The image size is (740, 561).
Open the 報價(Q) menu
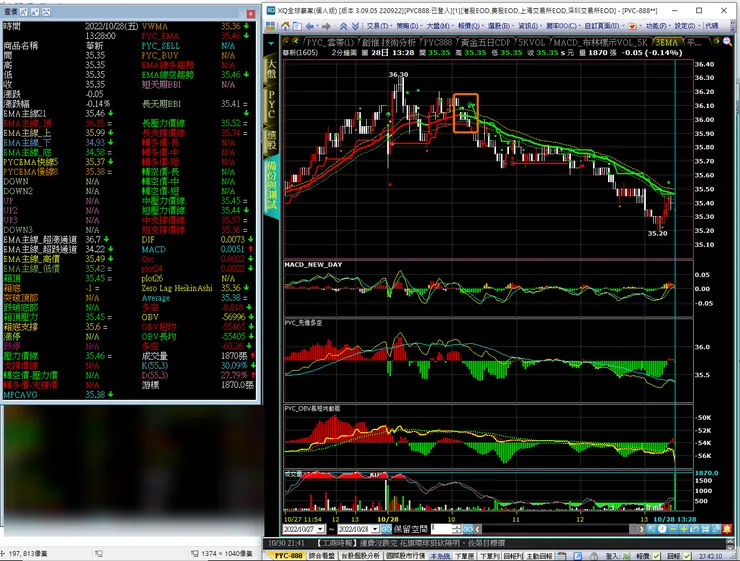tap(469, 26)
